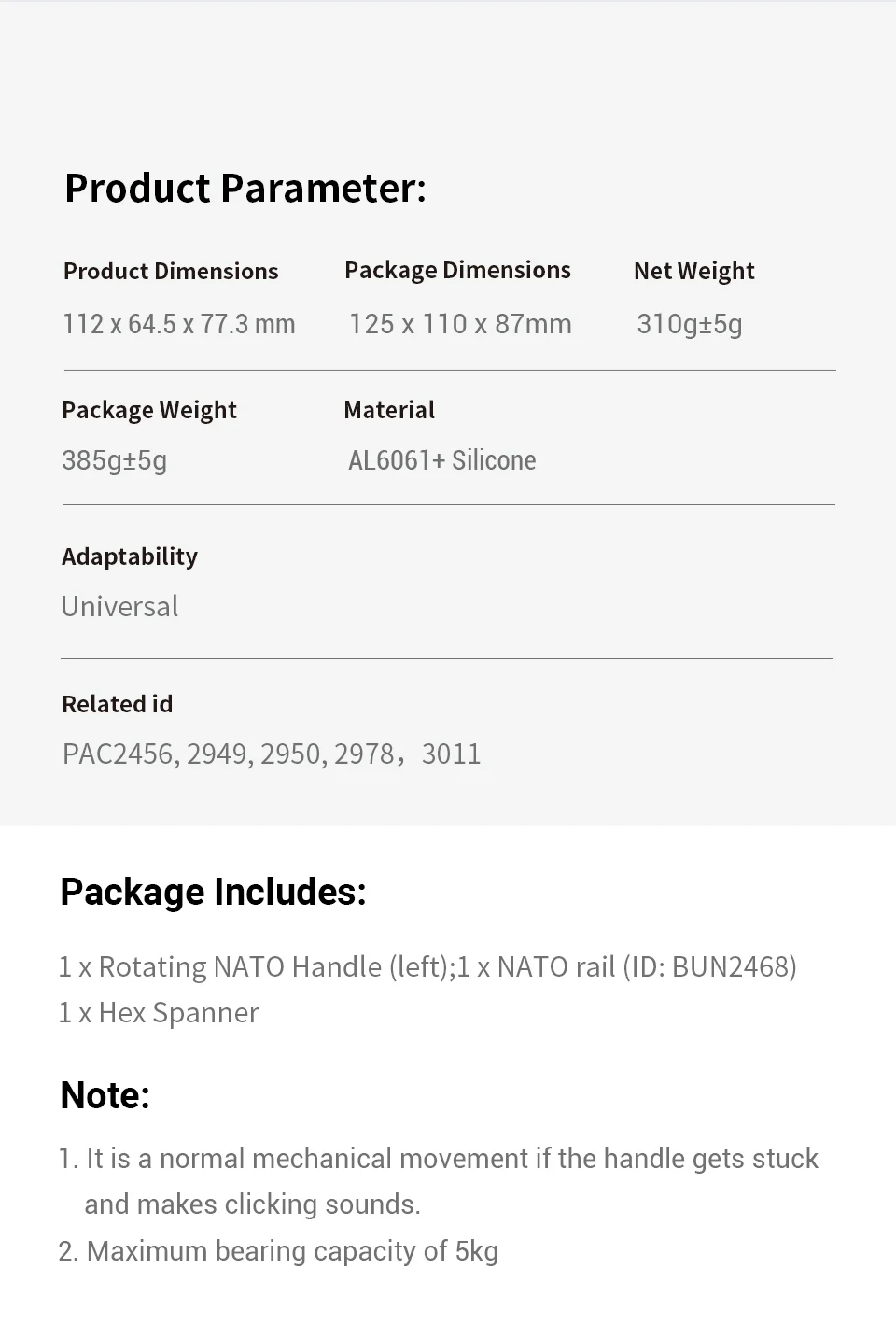Click the Material label
Screen dimensions: 896x1324
(389, 410)
